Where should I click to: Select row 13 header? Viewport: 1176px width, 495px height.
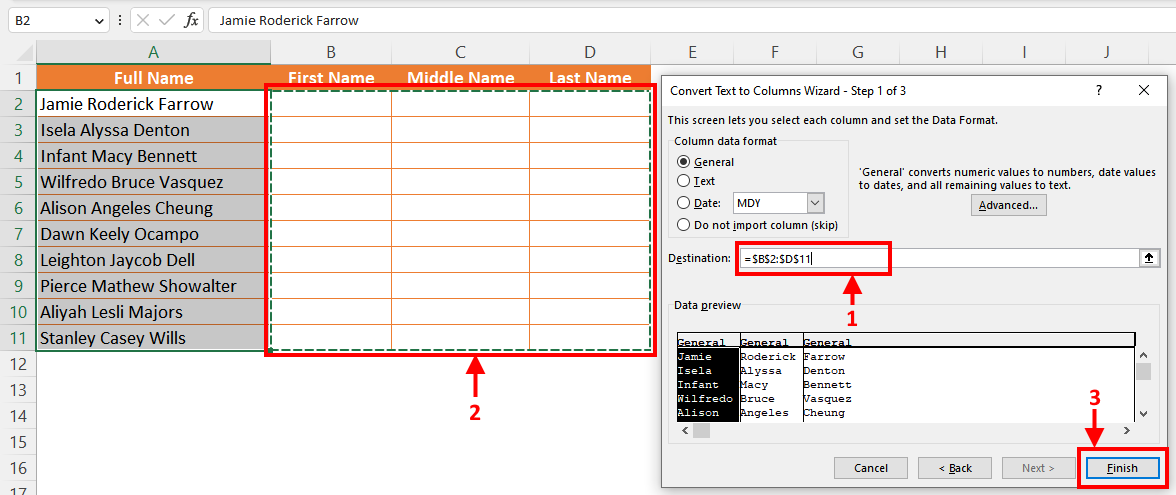tap(18, 390)
